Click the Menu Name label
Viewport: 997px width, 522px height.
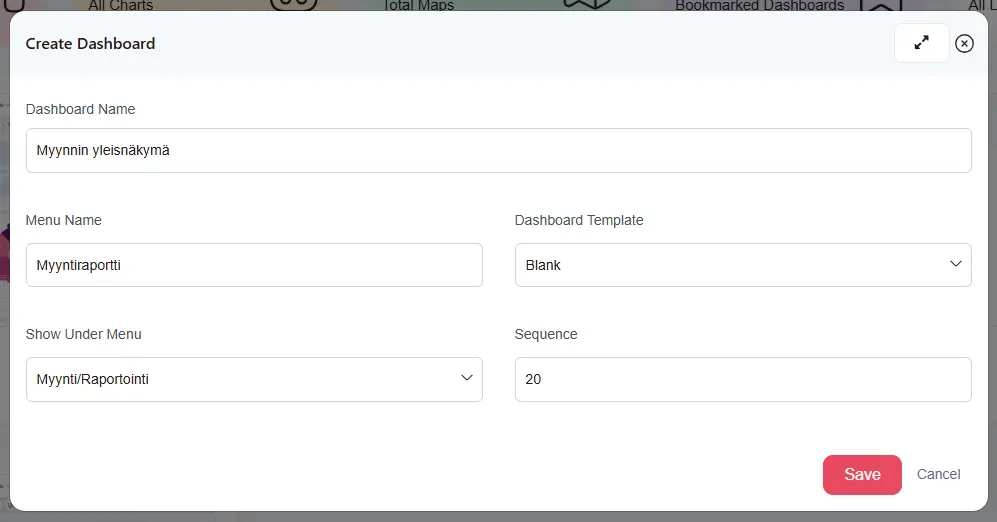point(63,220)
